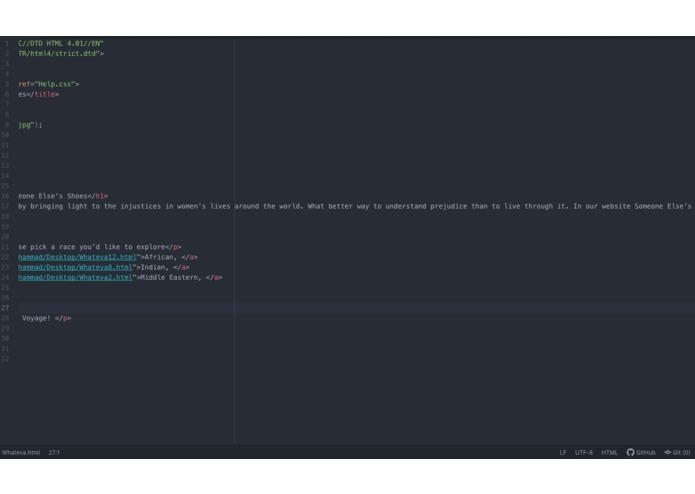Viewport: 695px width, 494px height.
Task: Click the 'C//DTD HTML 4.01//EN"' text on line 1
Action: pyautogui.click(x=61, y=43)
